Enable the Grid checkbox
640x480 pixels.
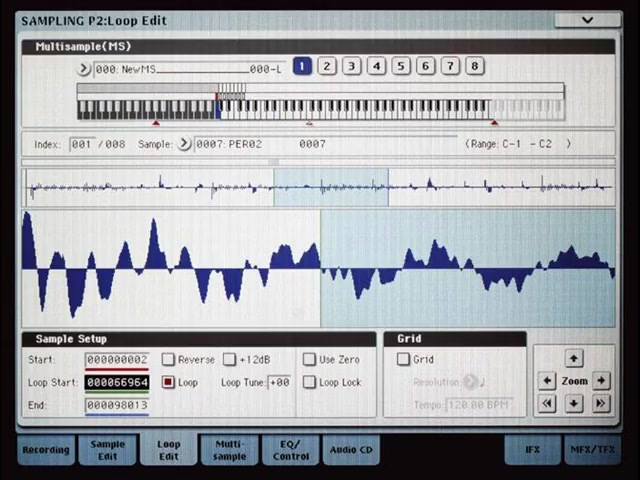(403, 359)
